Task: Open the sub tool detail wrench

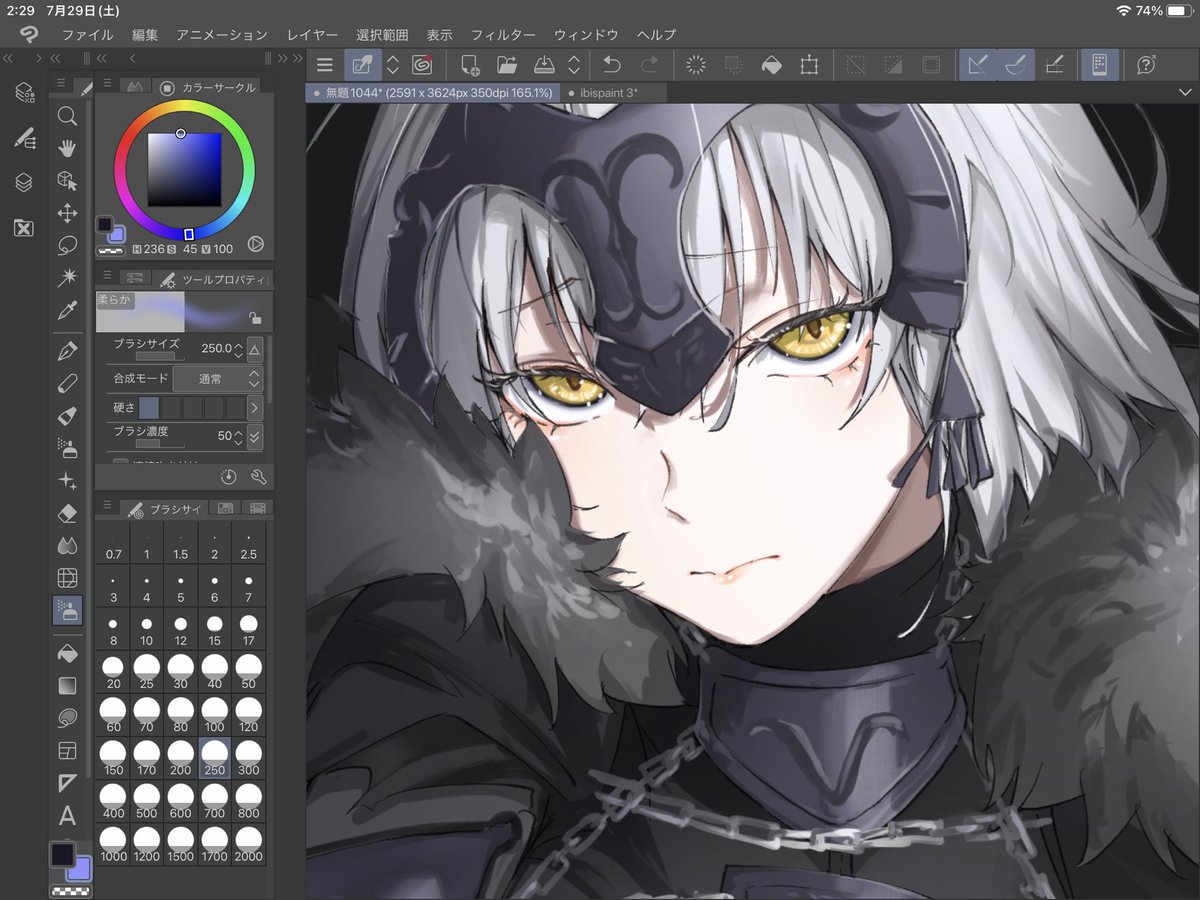Action: tap(258, 477)
